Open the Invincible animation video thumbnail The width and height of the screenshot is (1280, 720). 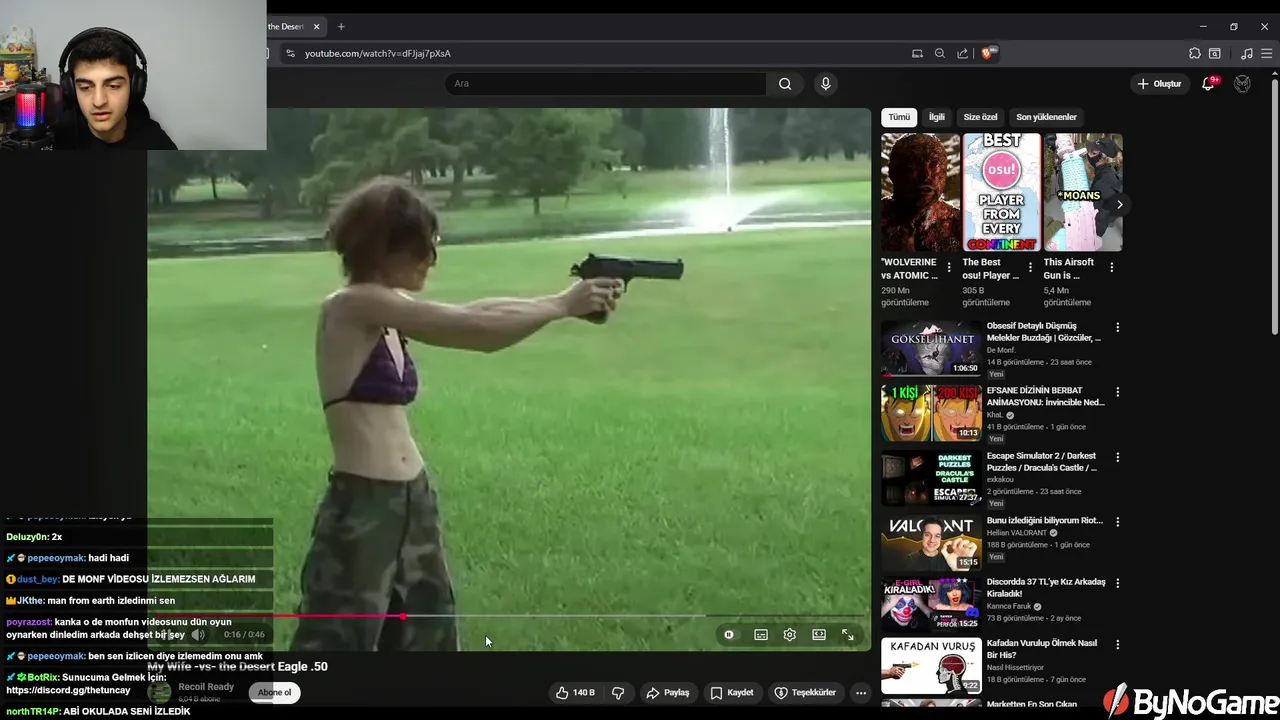click(931, 413)
